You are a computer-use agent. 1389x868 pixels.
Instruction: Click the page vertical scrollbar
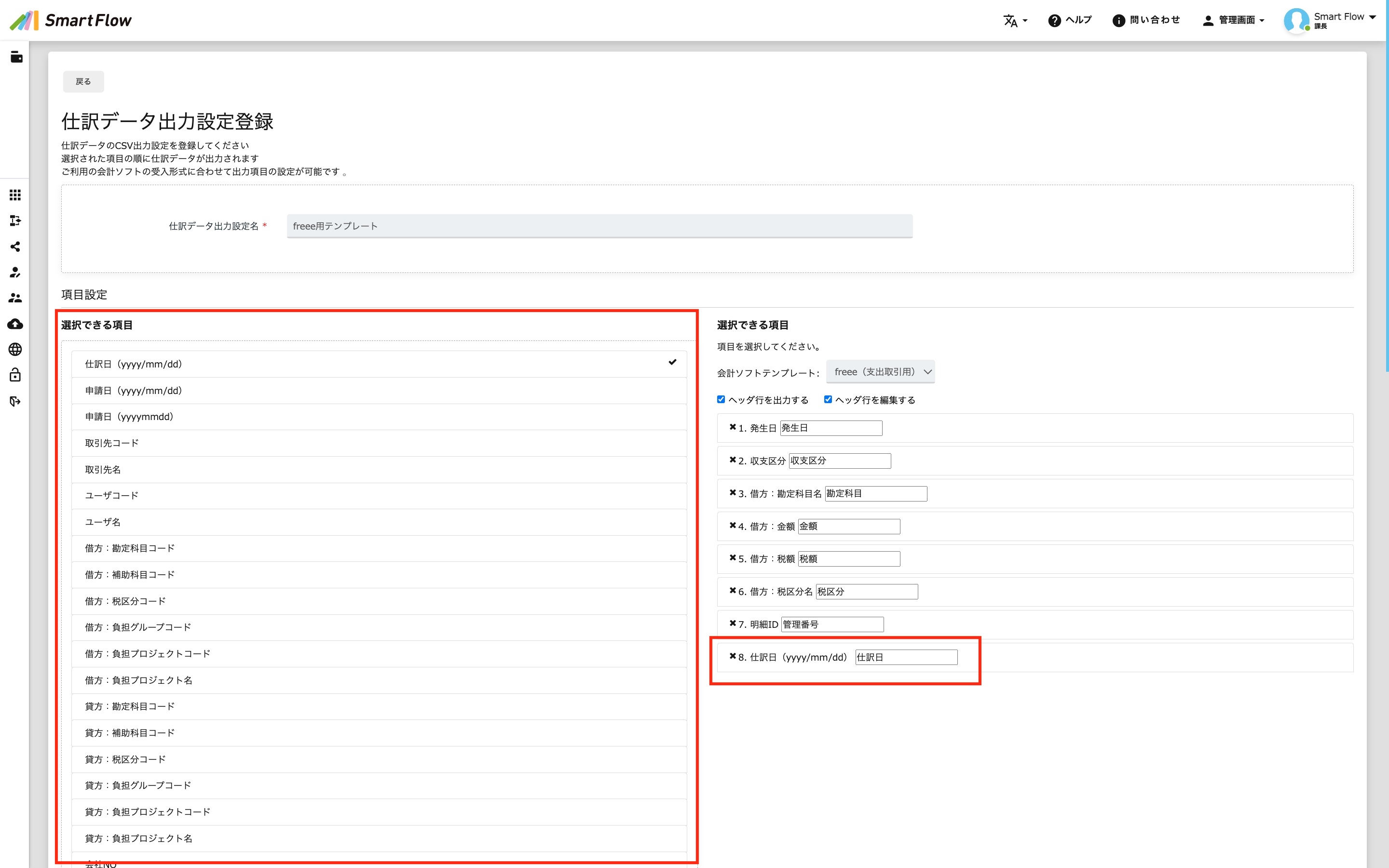1387,187
